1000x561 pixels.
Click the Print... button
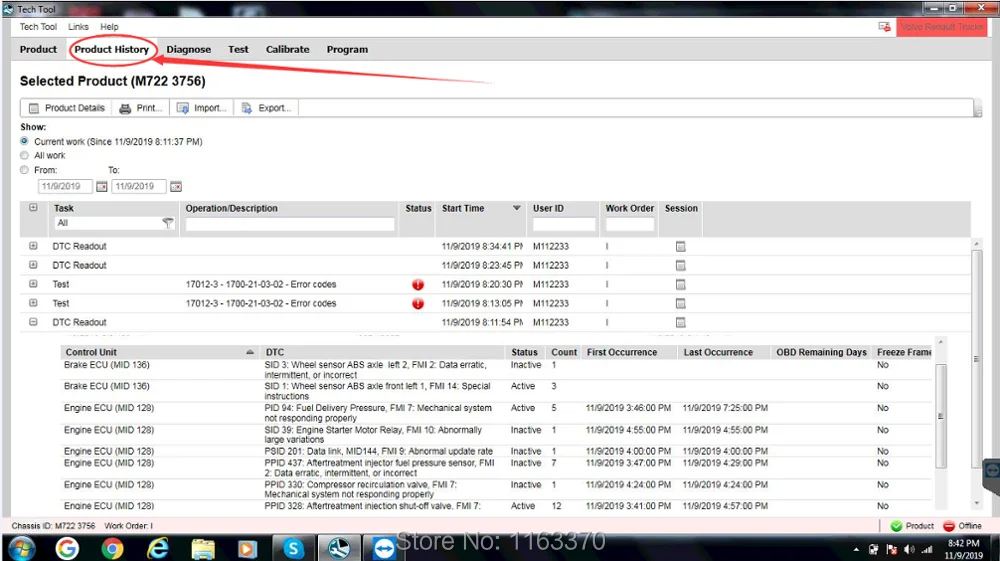coord(141,108)
